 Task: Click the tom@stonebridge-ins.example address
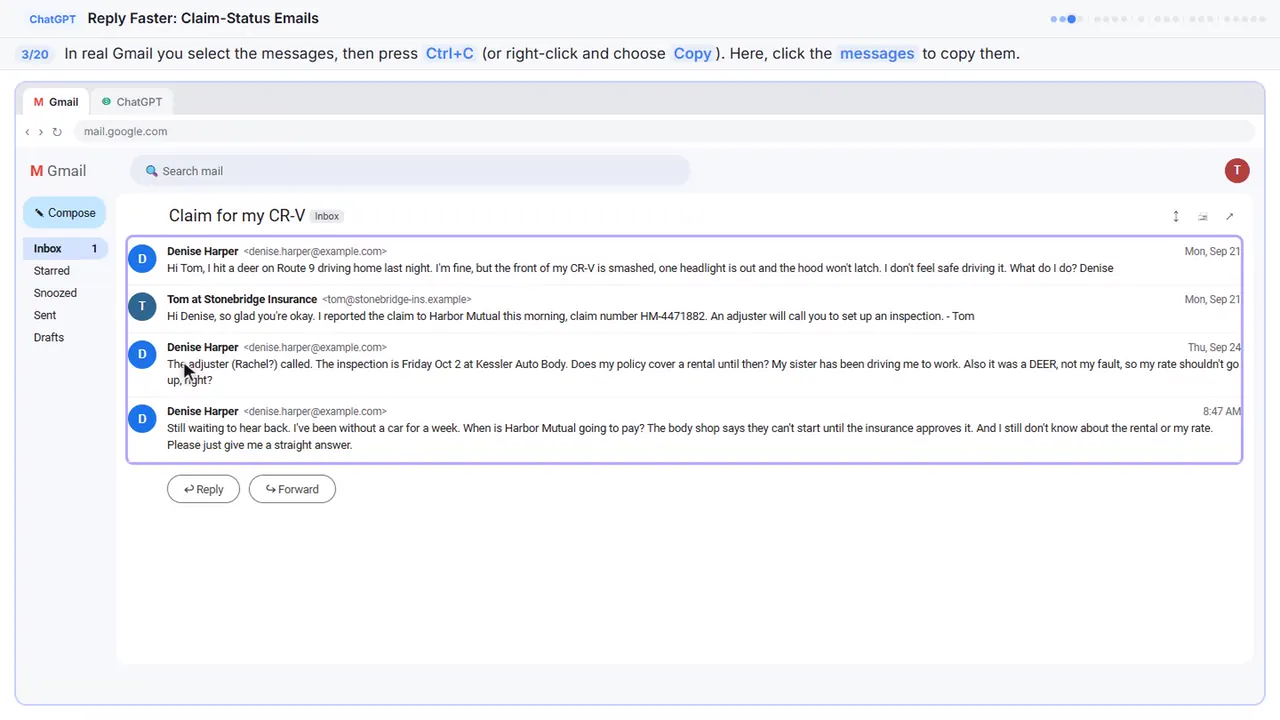point(397,299)
